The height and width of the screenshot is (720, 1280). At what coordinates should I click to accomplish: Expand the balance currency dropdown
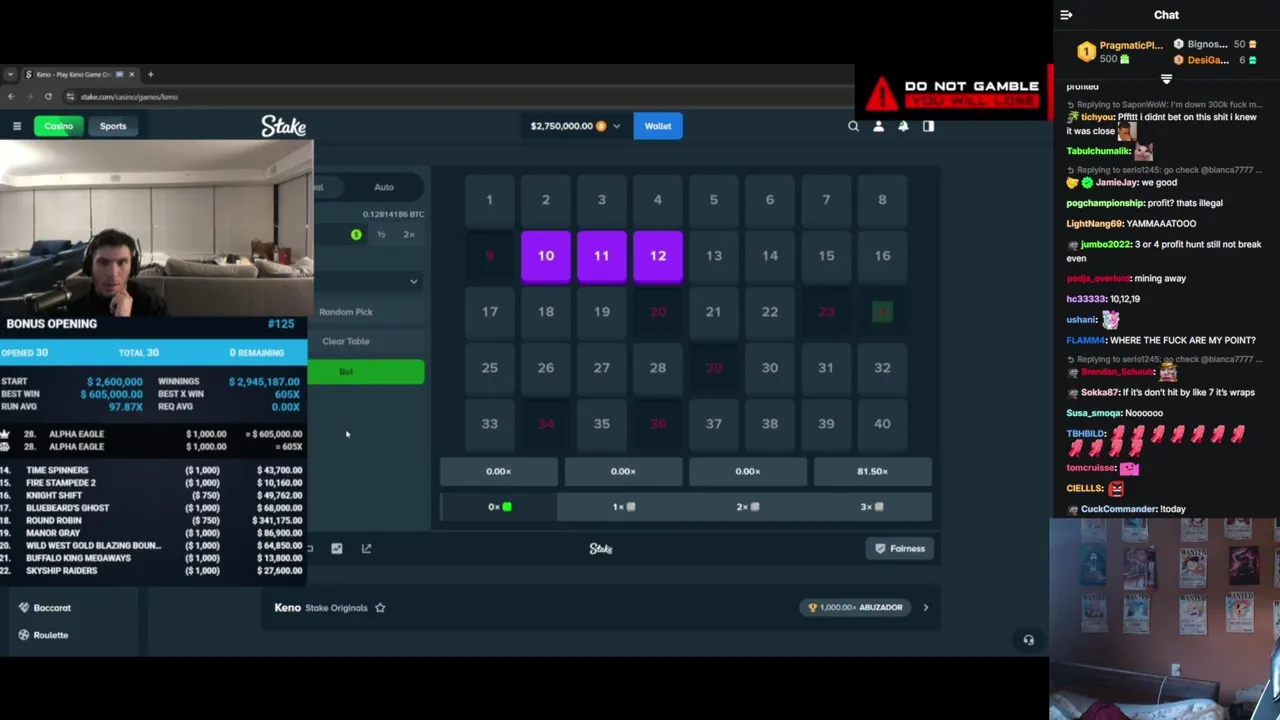(616, 126)
